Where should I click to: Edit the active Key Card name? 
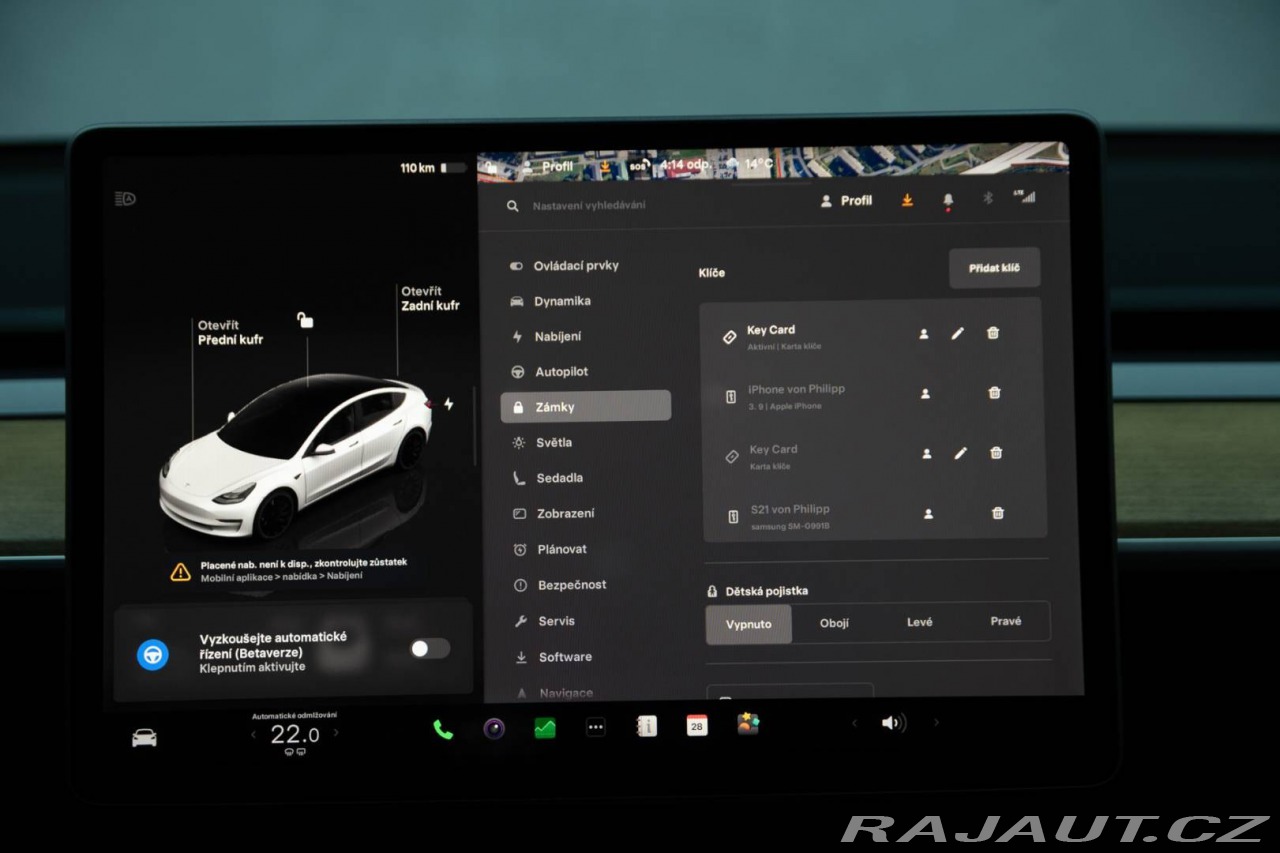(957, 334)
